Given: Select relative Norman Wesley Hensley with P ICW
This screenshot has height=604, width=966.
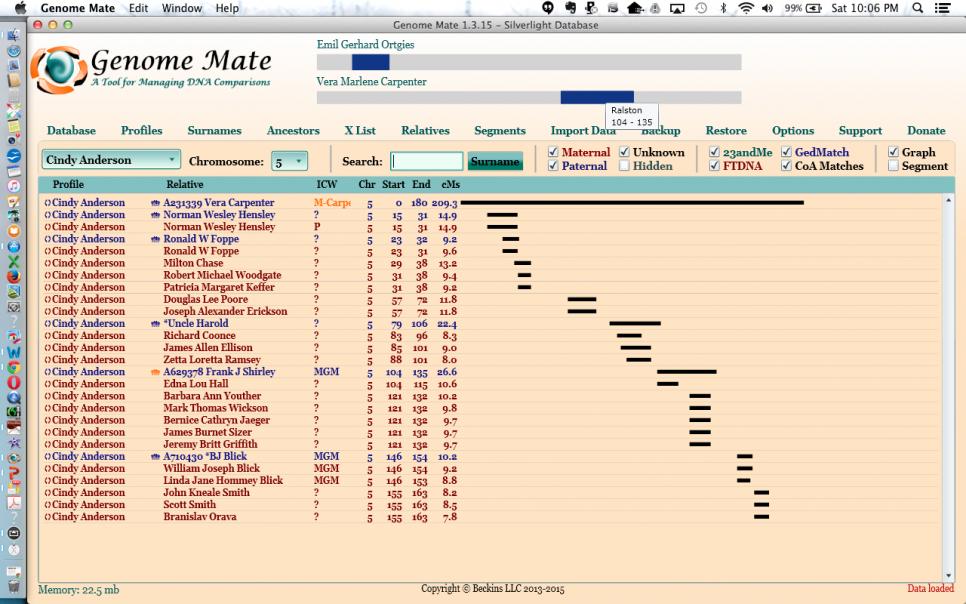Looking at the screenshot, I should 219,227.
